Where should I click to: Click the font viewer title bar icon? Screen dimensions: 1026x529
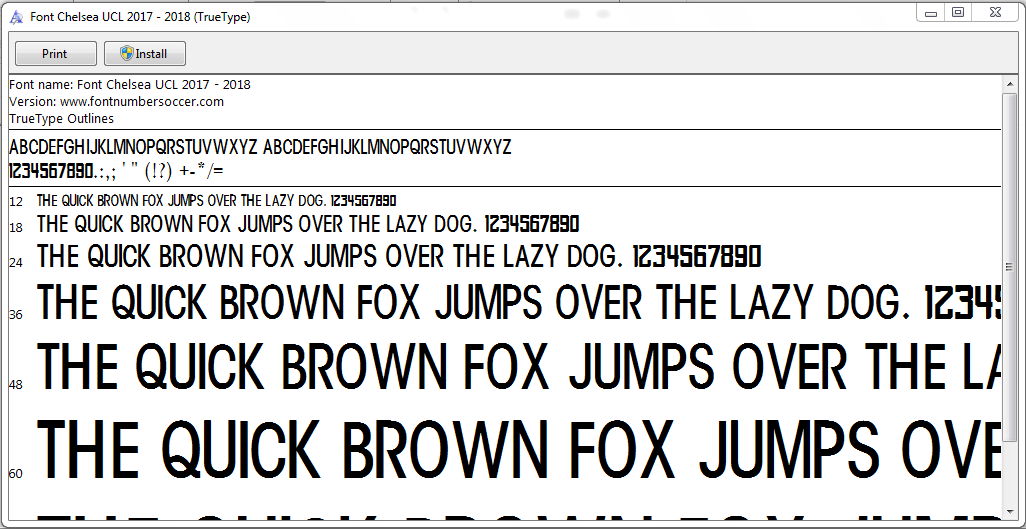coord(16,17)
